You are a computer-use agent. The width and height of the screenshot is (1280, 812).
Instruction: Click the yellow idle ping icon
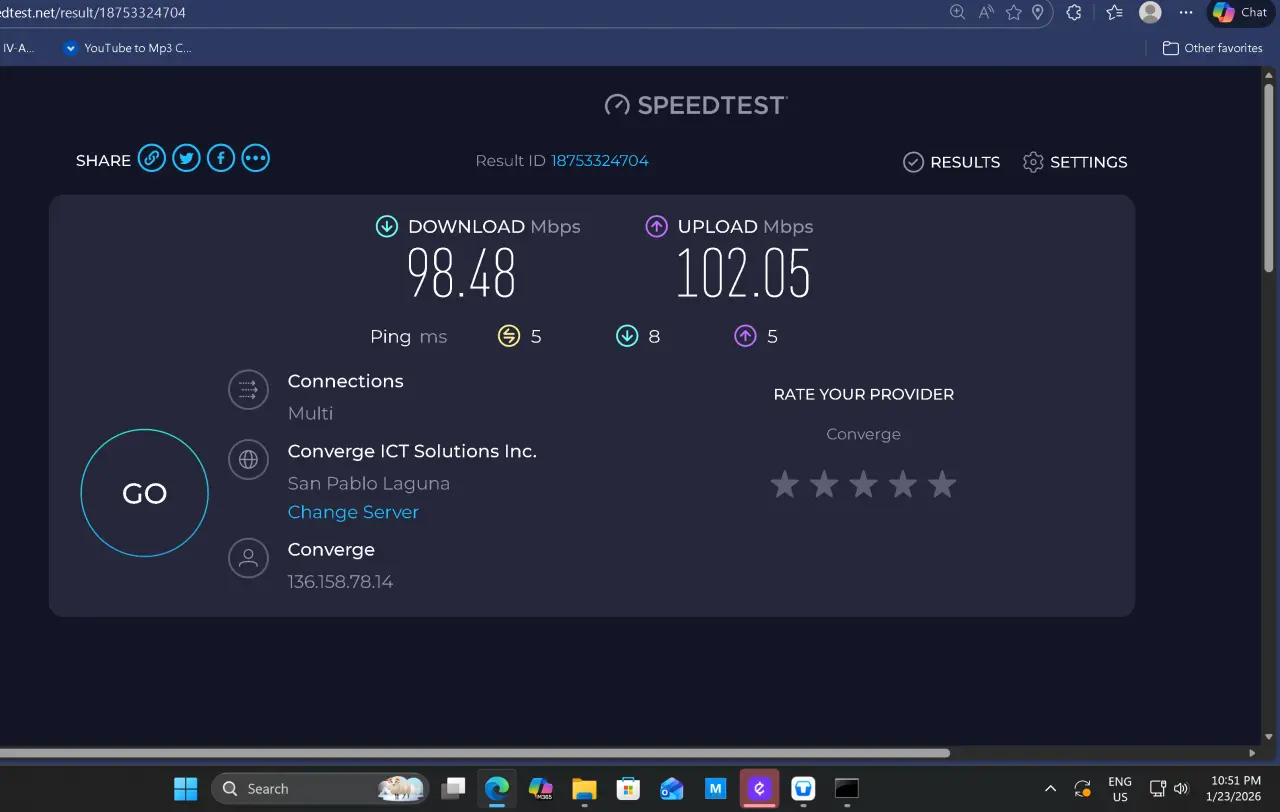(509, 336)
